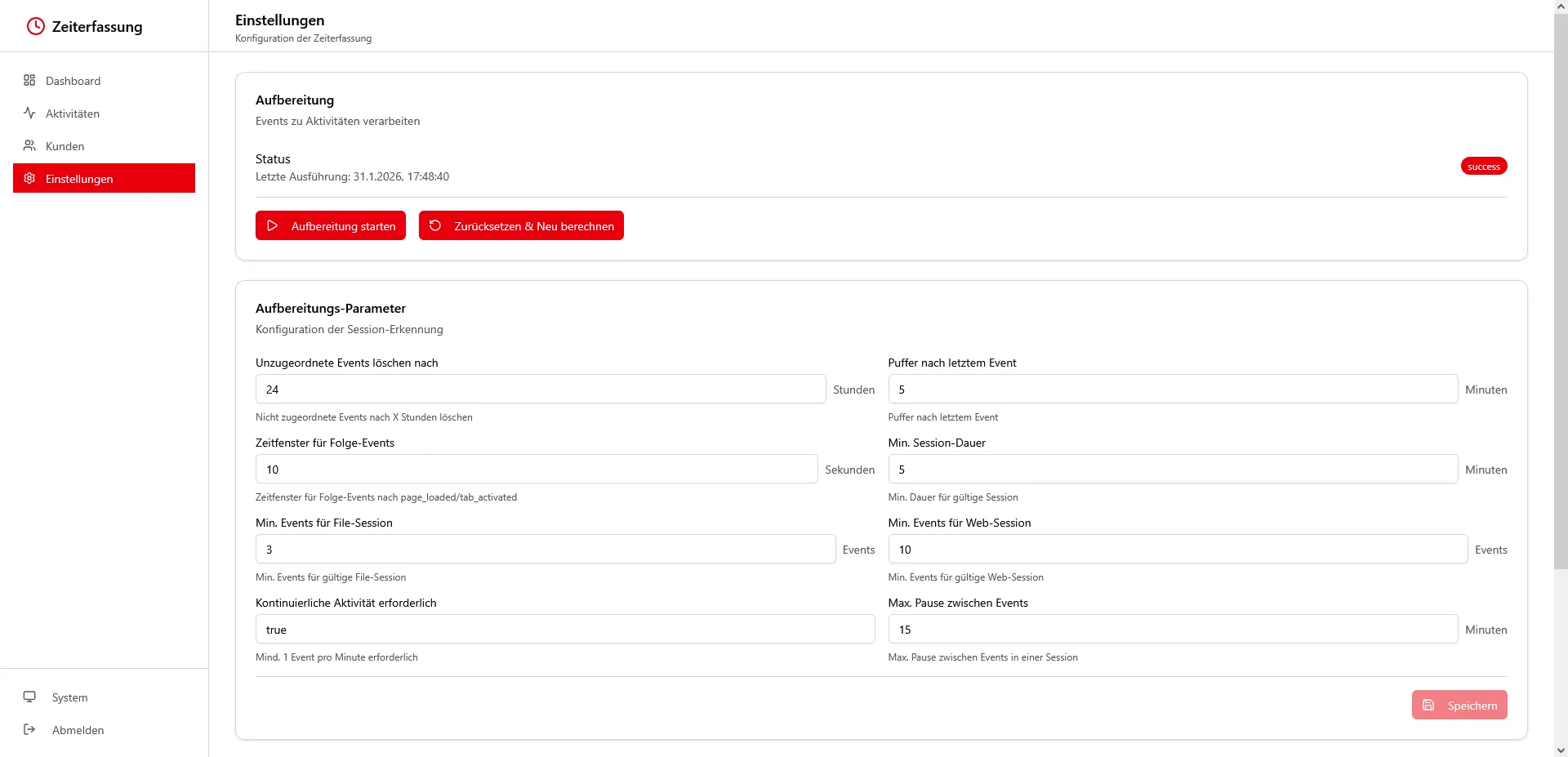Open the System menu entry
Image resolution: width=1568 pixels, height=757 pixels.
coord(104,697)
